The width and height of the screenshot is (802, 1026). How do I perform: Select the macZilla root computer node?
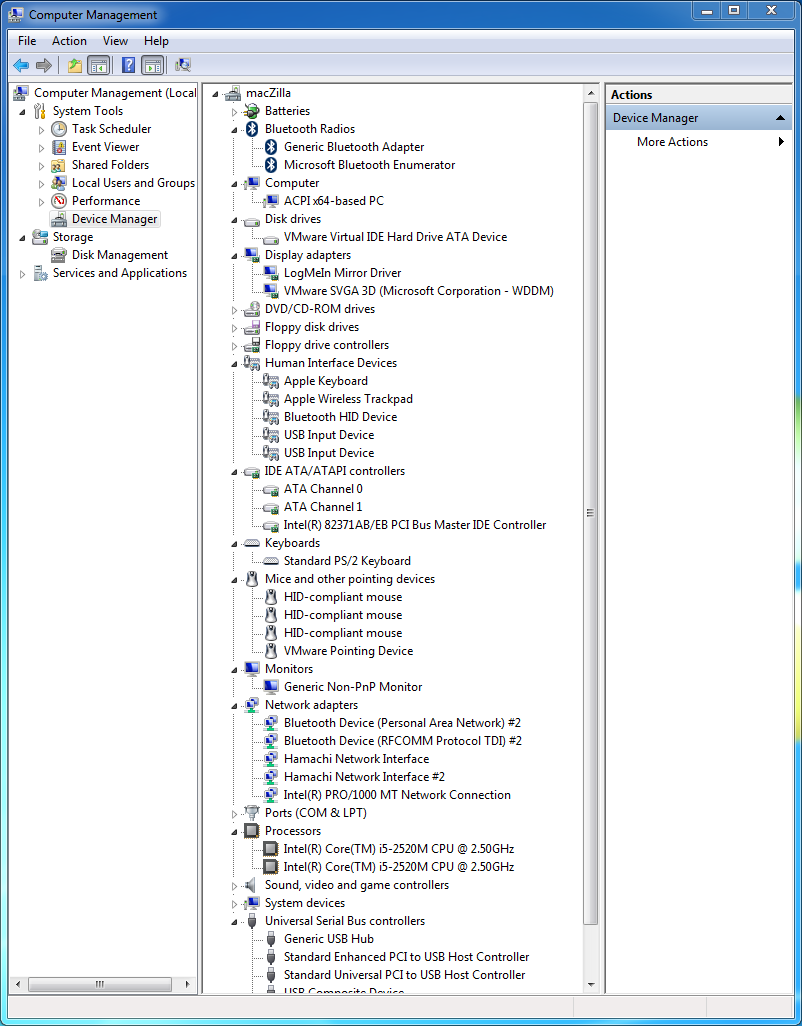click(268, 93)
